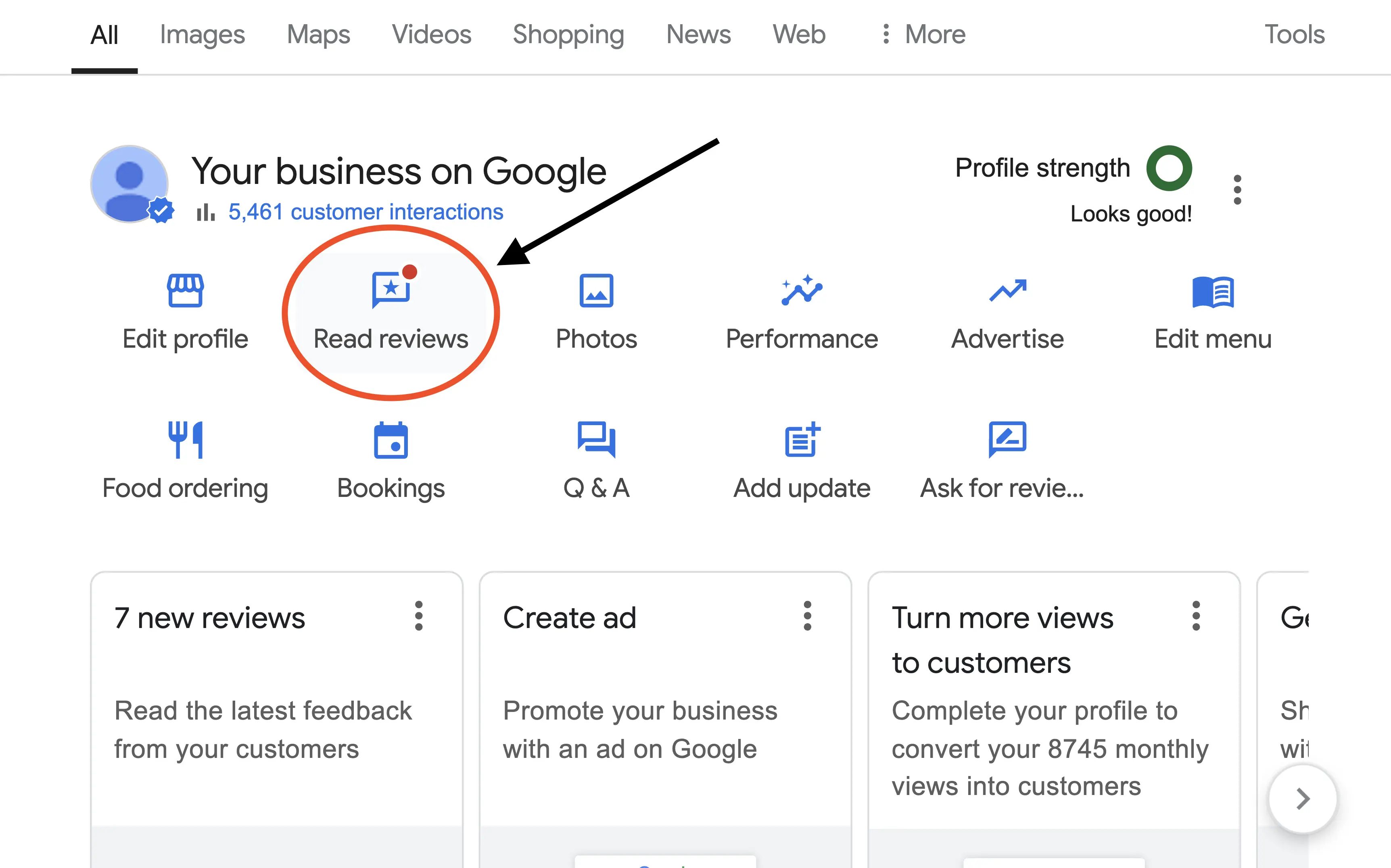Screen dimensions: 1391x868
Task: Open options menu beside Profile strength
Action: [1237, 190]
